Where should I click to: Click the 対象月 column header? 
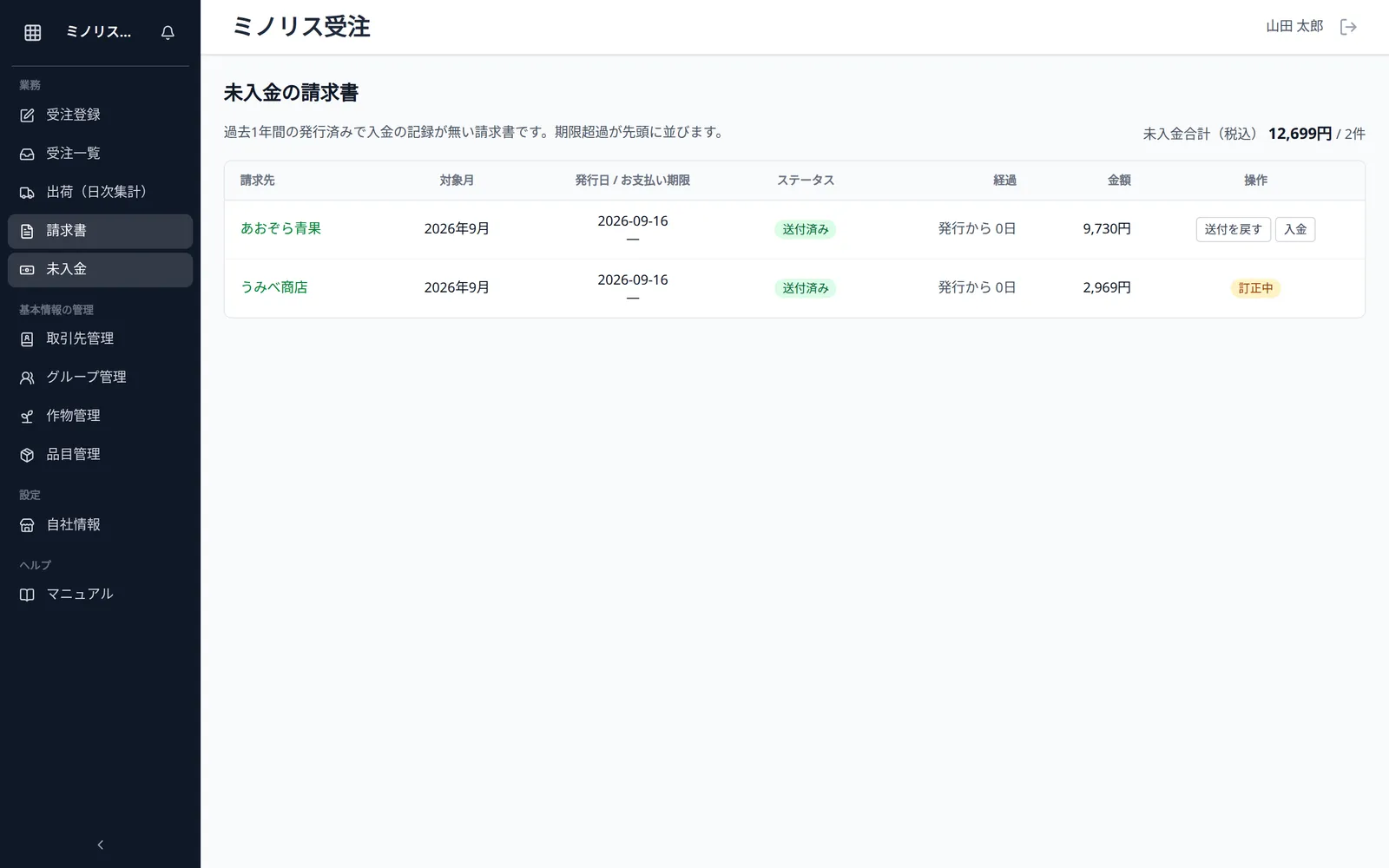click(x=457, y=181)
